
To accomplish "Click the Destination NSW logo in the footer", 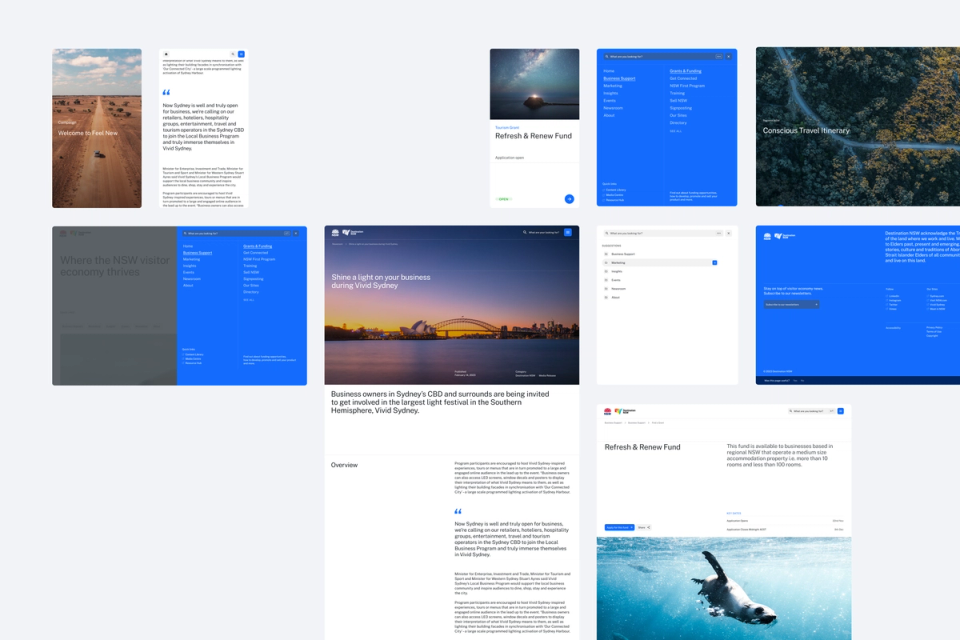I will pyautogui.click(x=786, y=236).
